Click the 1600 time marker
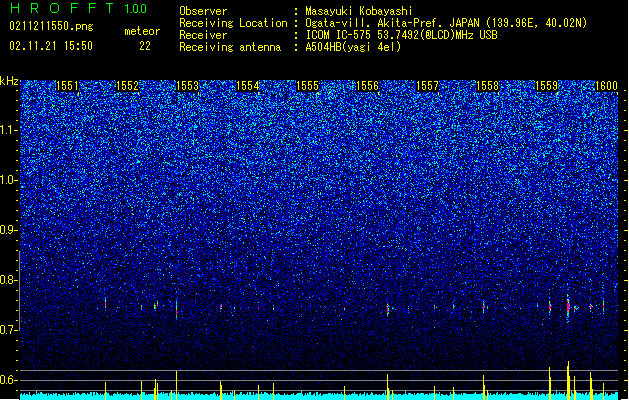Viewport: 629px width, 400px height. (x=606, y=86)
